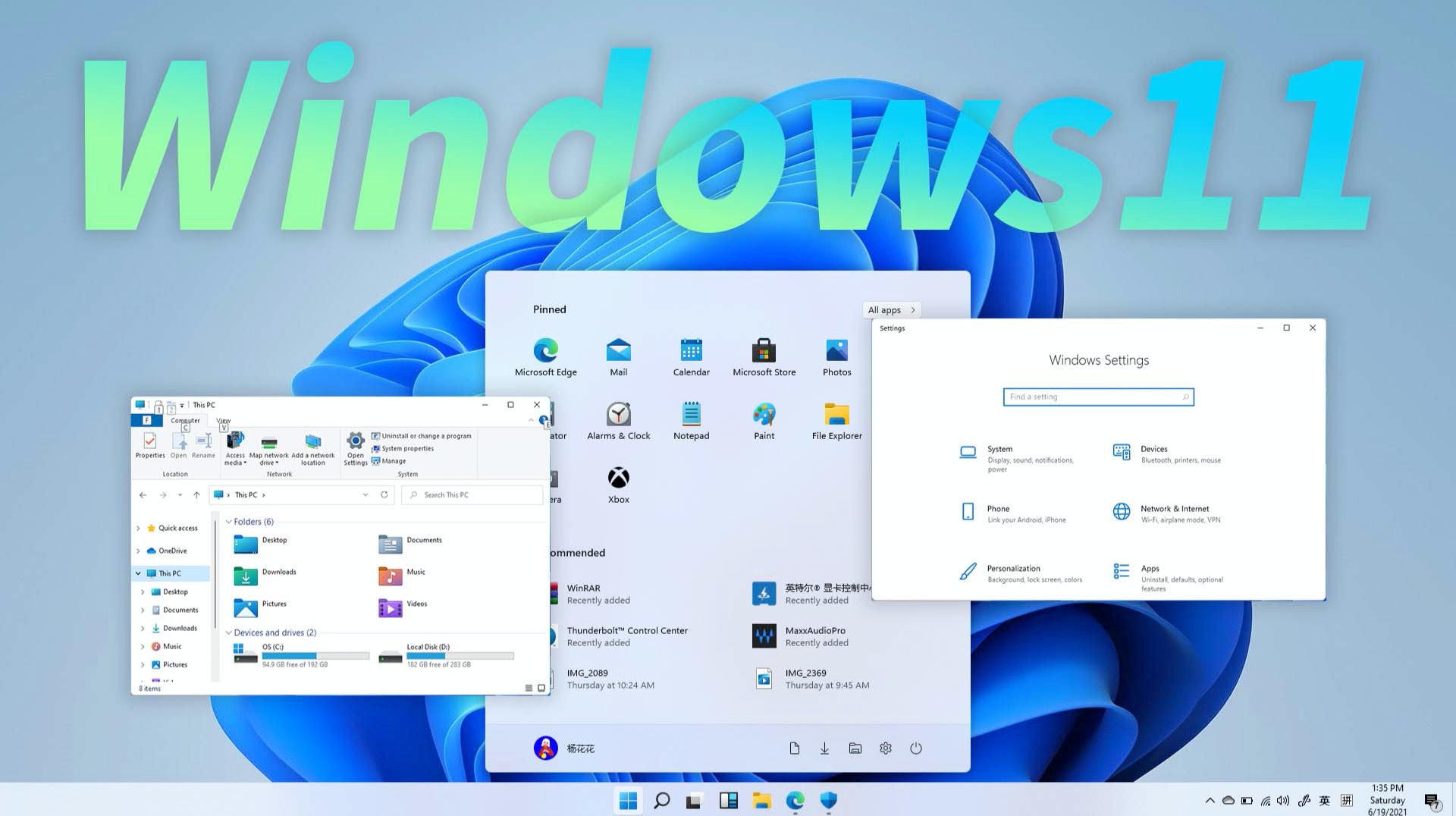The height and width of the screenshot is (816, 1456).
Task: Expand the OneDrive tree node
Action: [x=138, y=551]
